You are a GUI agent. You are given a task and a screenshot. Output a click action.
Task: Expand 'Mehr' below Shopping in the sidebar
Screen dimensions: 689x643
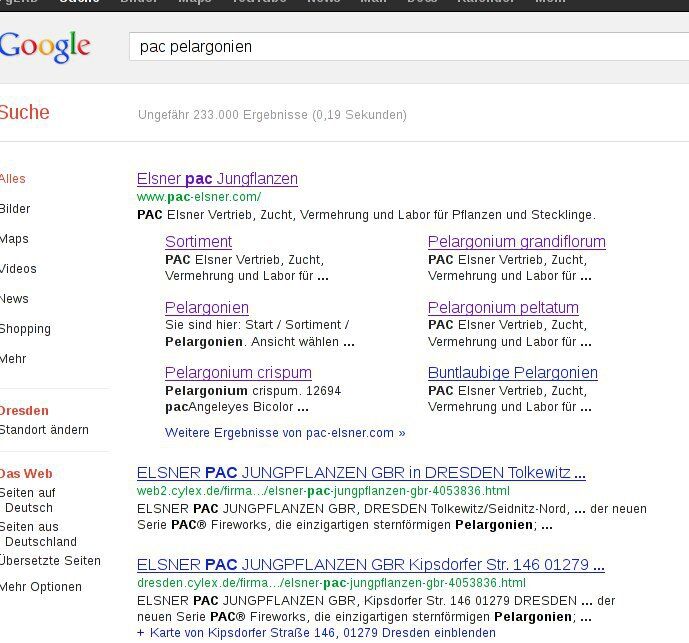pos(13,359)
